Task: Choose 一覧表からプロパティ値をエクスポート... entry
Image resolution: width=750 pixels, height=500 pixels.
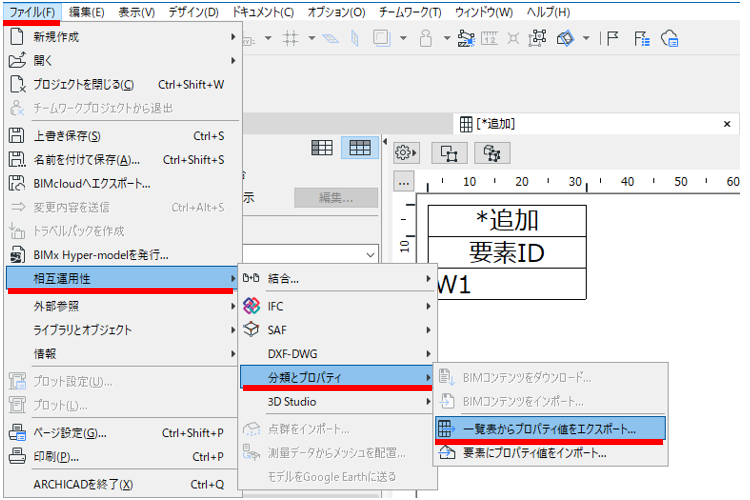Action: click(x=550, y=429)
